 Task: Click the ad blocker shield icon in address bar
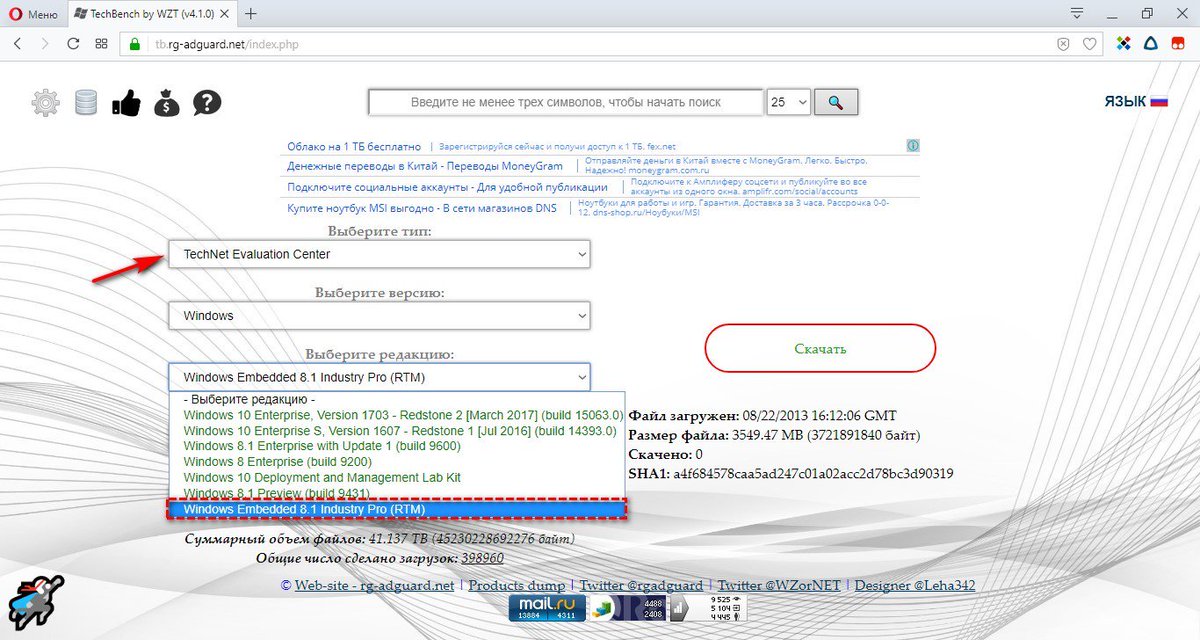click(x=1064, y=44)
